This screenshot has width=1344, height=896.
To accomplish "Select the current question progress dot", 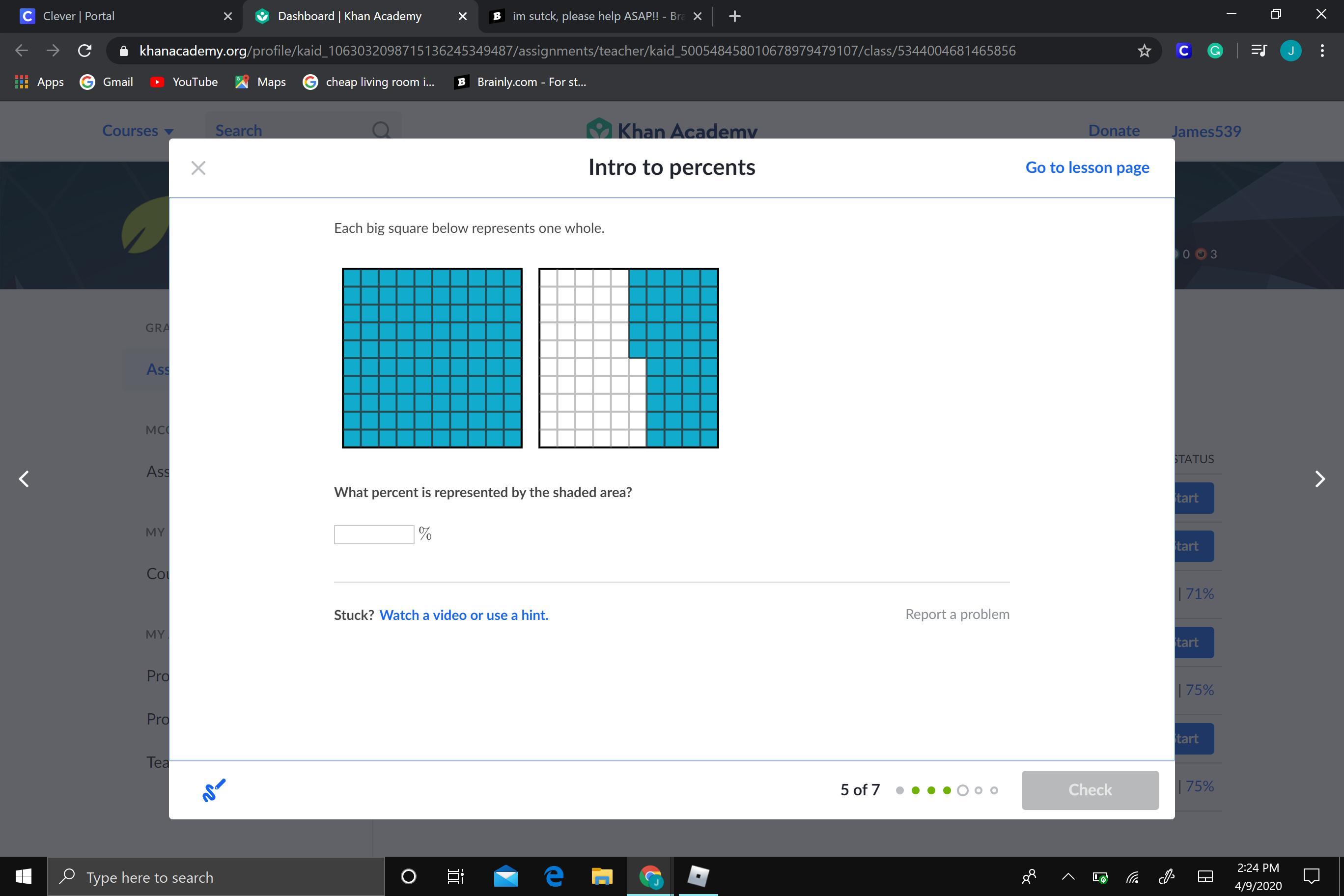I will tap(963, 790).
